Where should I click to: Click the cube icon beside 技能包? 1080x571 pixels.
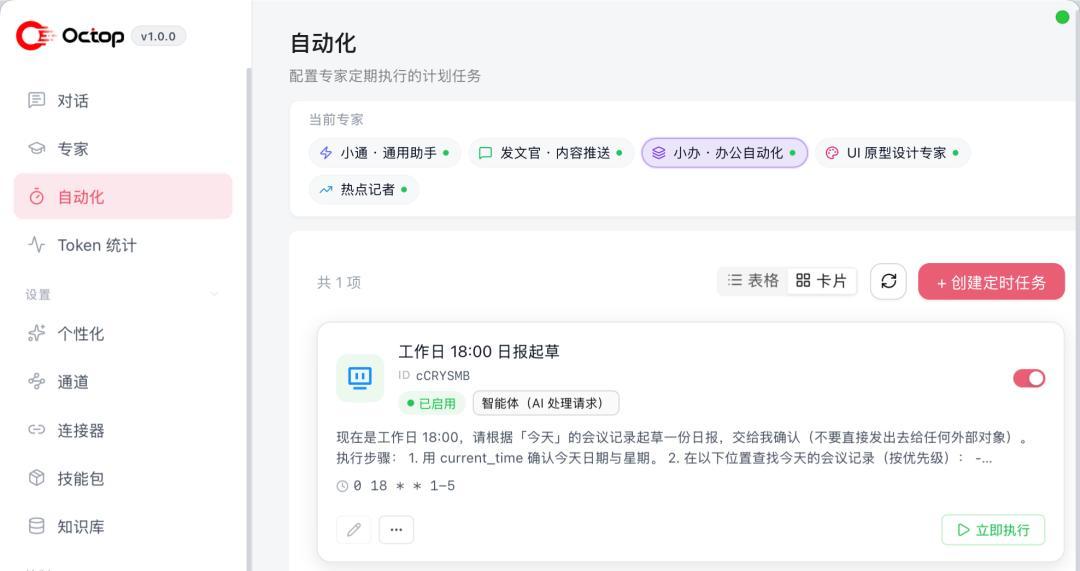tap(37, 478)
